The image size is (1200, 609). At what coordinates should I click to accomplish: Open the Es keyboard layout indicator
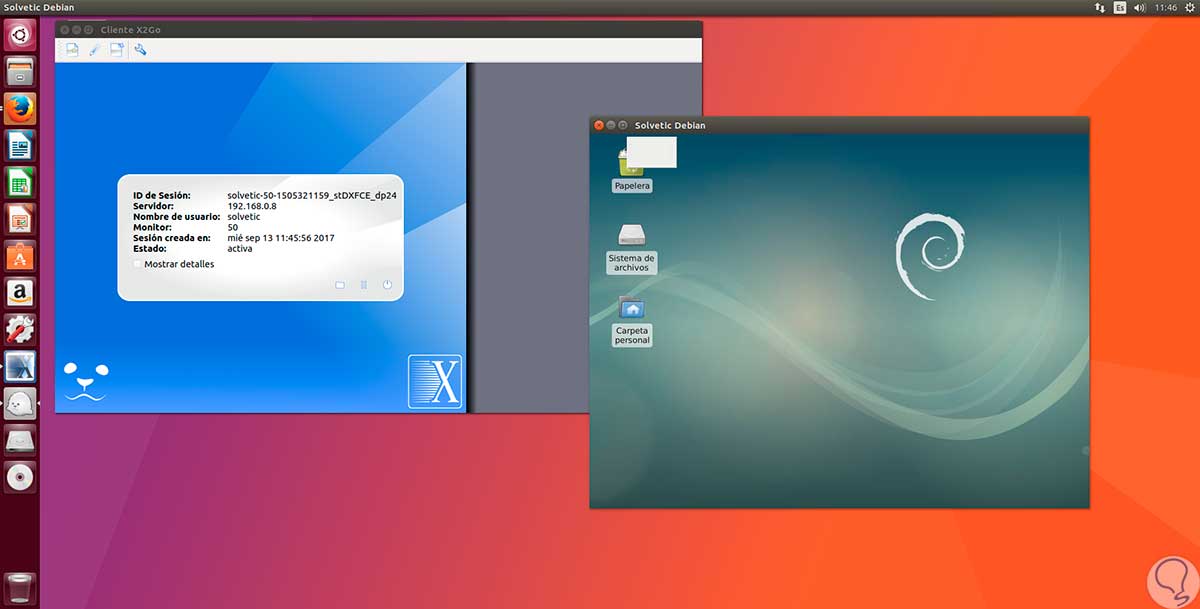tap(1120, 7)
